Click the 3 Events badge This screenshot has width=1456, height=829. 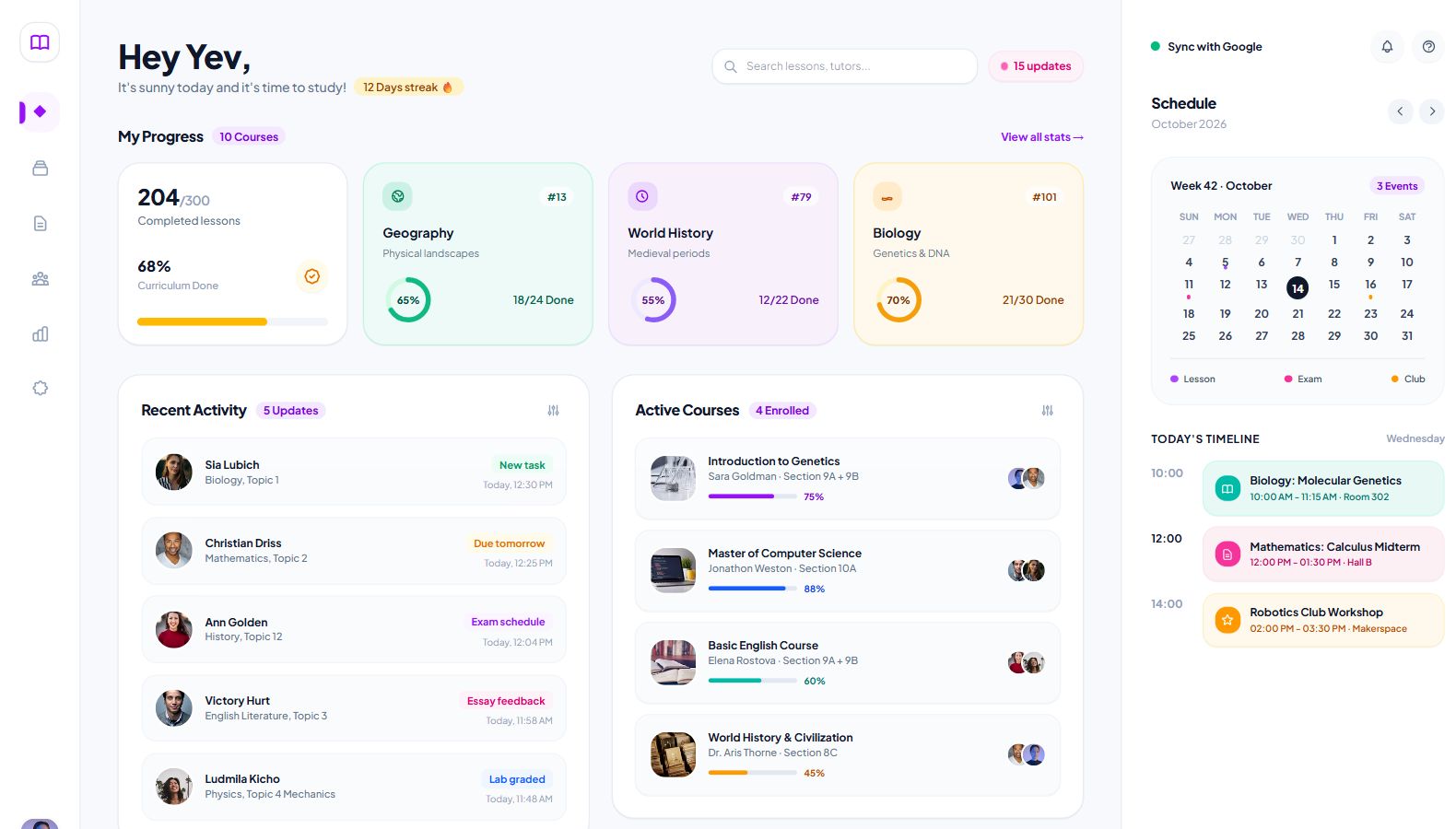click(1397, 186)
